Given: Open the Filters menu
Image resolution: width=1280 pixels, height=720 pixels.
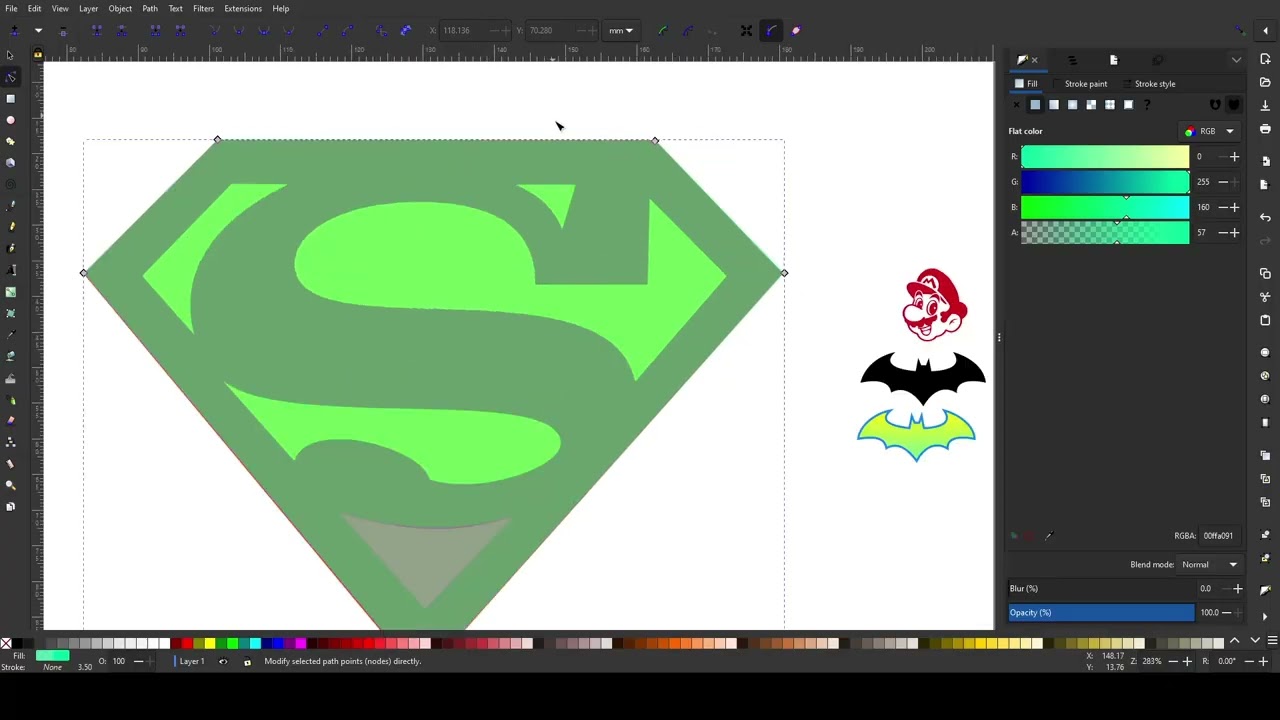Looking at the screenshot, I should click(x=203, y=8).
